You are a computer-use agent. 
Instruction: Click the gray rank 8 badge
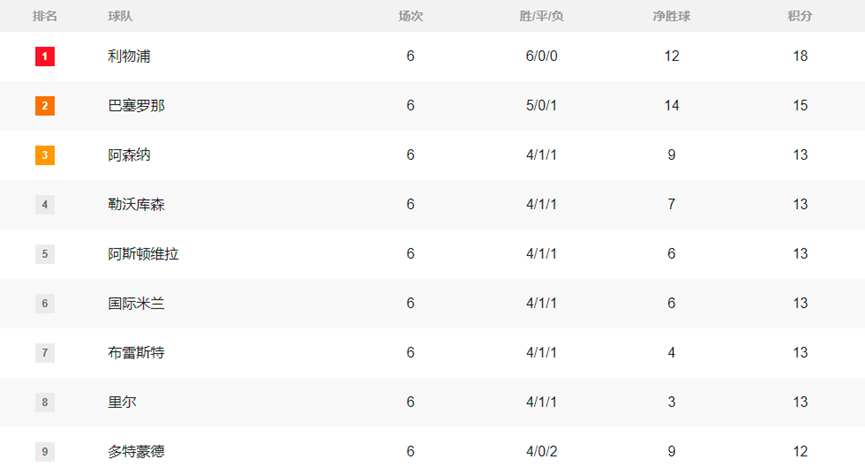tap(45, 402)
